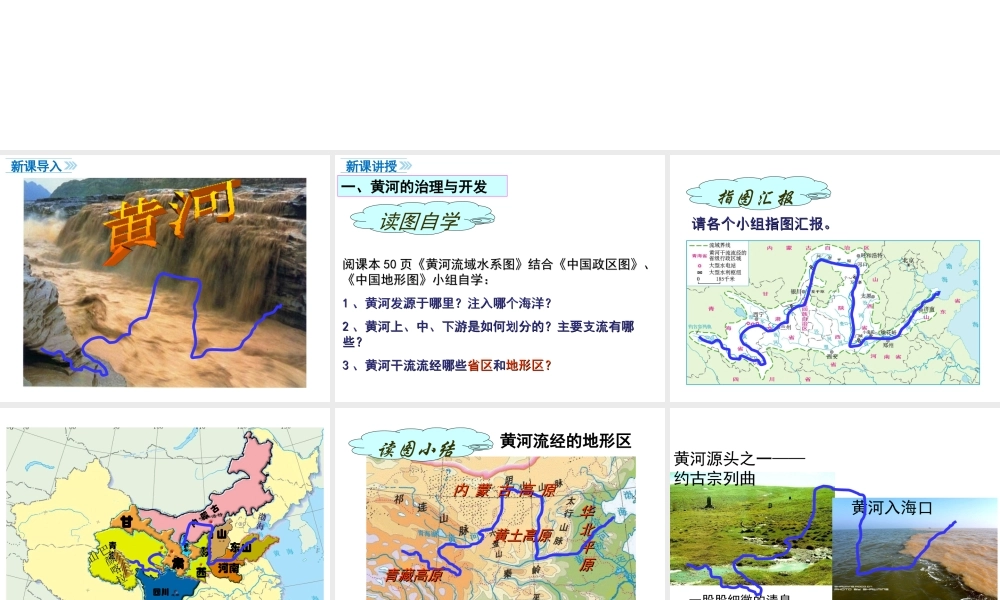Click the 甘 province label on China map
The width and height of the screenshot is (1000, 600).
[x=126, y=522]
